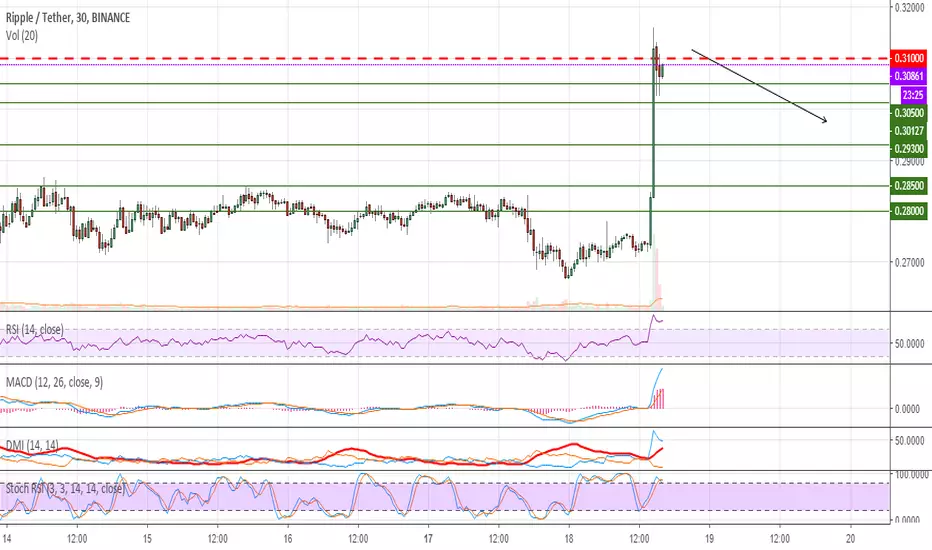Click the red 0.31000 price label
This screenshot has height=550, width=932.
point(909,58)
